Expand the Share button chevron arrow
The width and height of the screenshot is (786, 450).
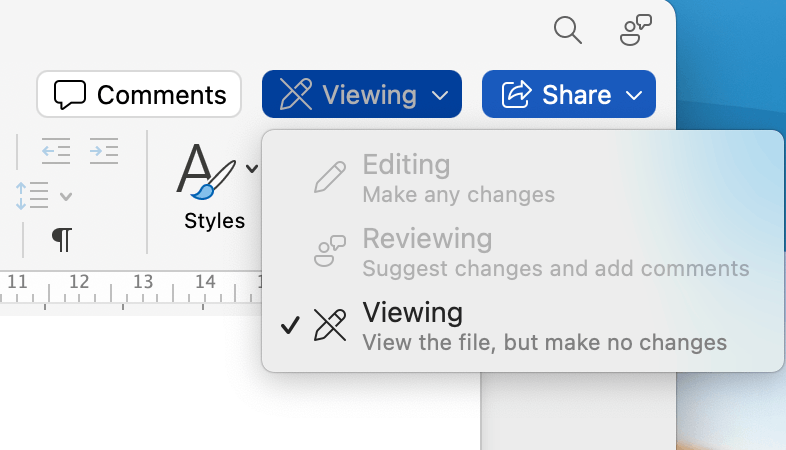coord(634,95)
